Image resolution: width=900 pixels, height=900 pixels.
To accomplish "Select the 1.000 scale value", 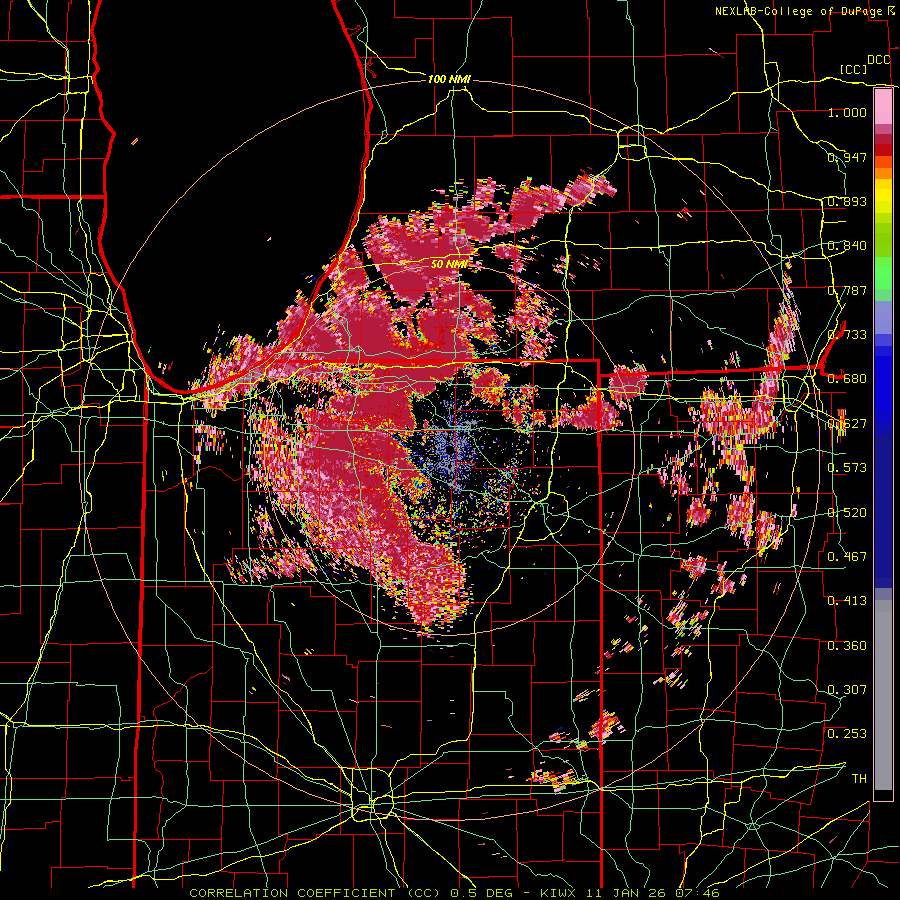I will 847,112.
